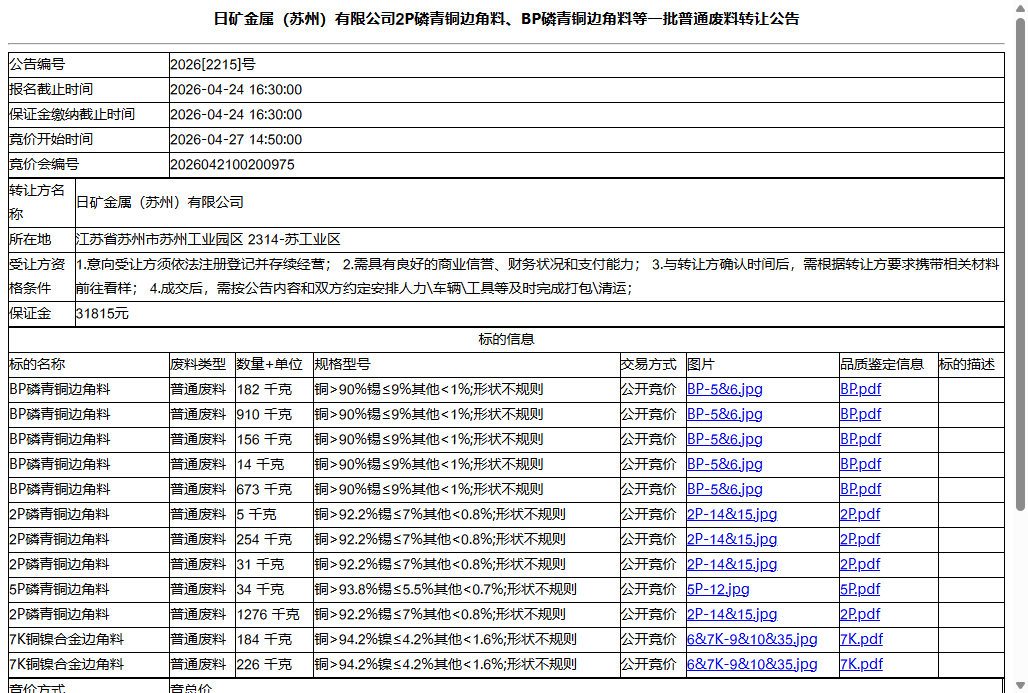
Task: Open the 5P.pdf quality report link
Action: [x=860, y=589]
